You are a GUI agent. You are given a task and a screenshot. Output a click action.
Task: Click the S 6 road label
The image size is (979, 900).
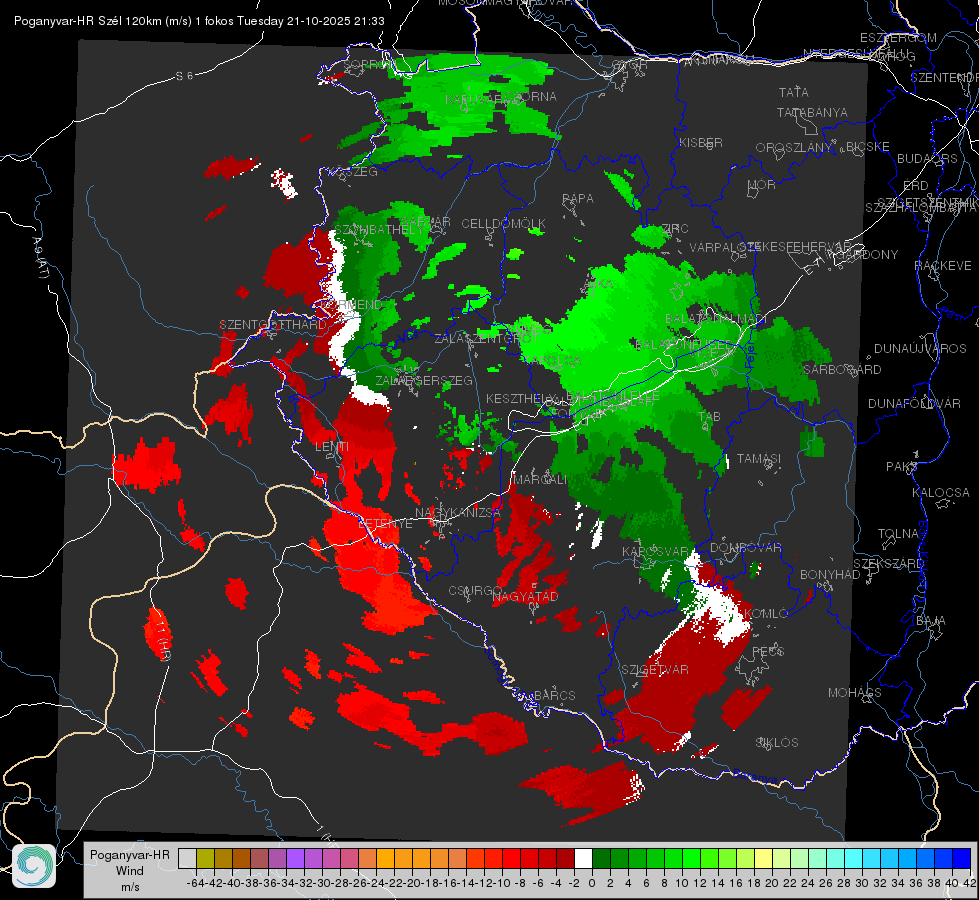point(184,76)
